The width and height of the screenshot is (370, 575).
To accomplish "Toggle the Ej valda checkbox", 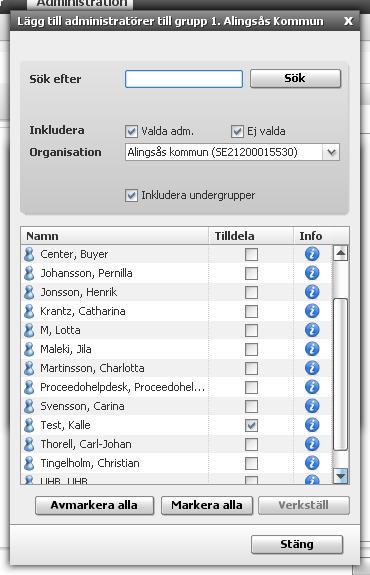I will (x=237, y=131).
